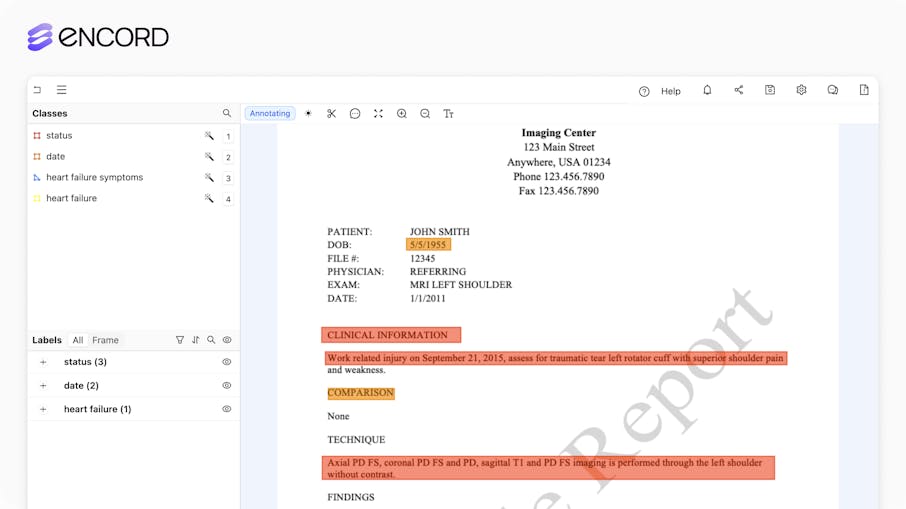Click the wand icon next to date
This screenshot has height=509, width=906.
click(x=209, y=157)
